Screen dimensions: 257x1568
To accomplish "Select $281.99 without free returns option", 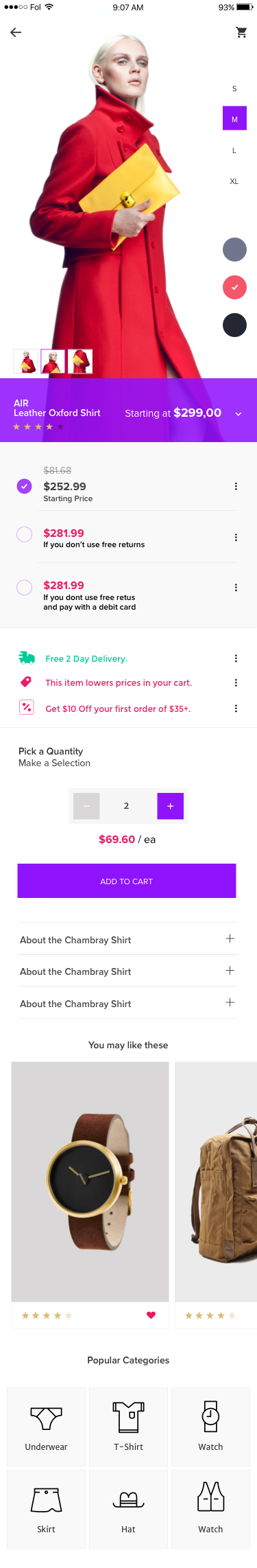I will 24,534.
